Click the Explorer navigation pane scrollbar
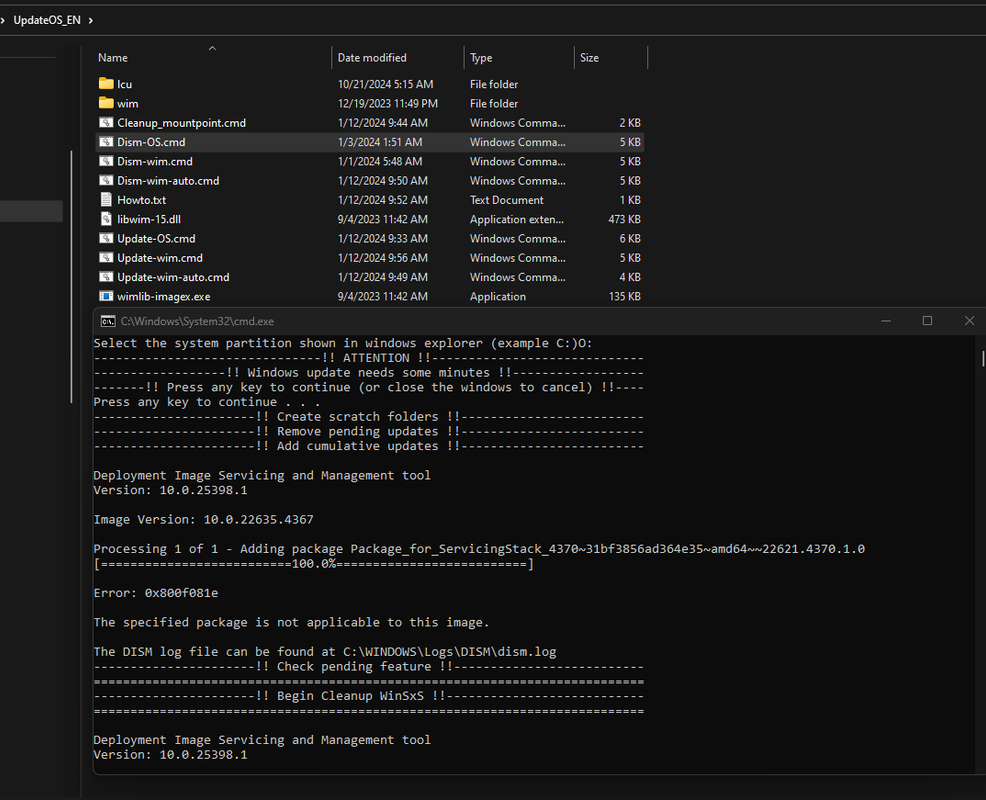 point(72,277)
